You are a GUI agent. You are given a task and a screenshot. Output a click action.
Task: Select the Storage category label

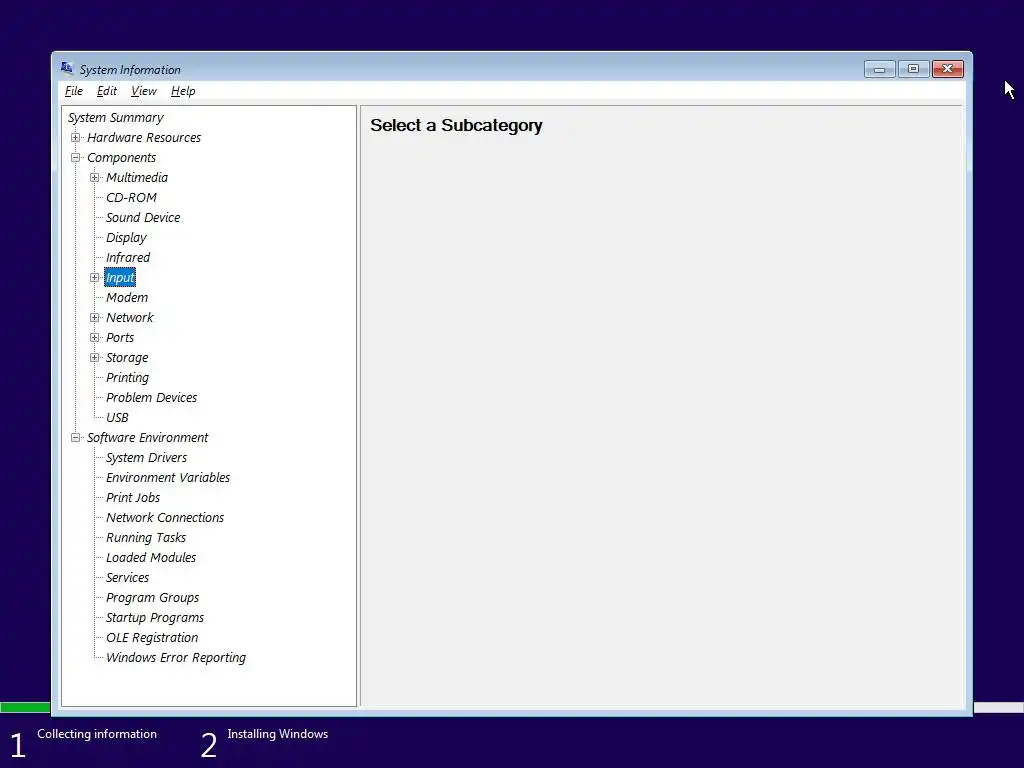(x=127, y=357)
